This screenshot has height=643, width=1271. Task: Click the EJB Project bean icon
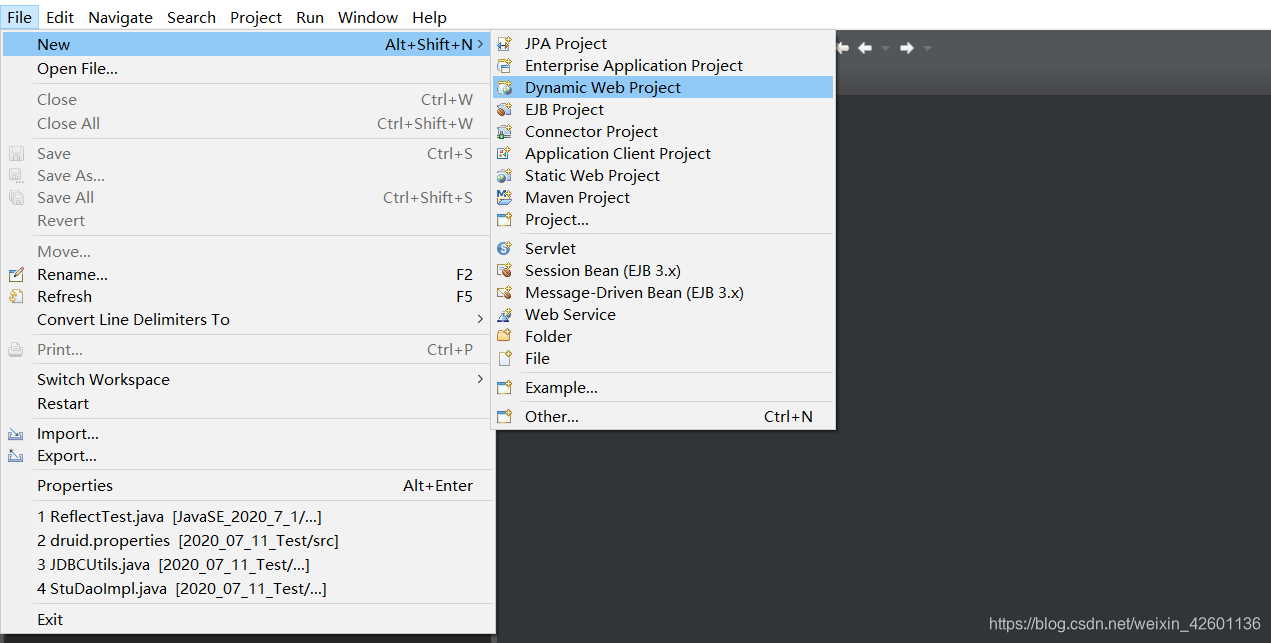(x=505, y=110)
